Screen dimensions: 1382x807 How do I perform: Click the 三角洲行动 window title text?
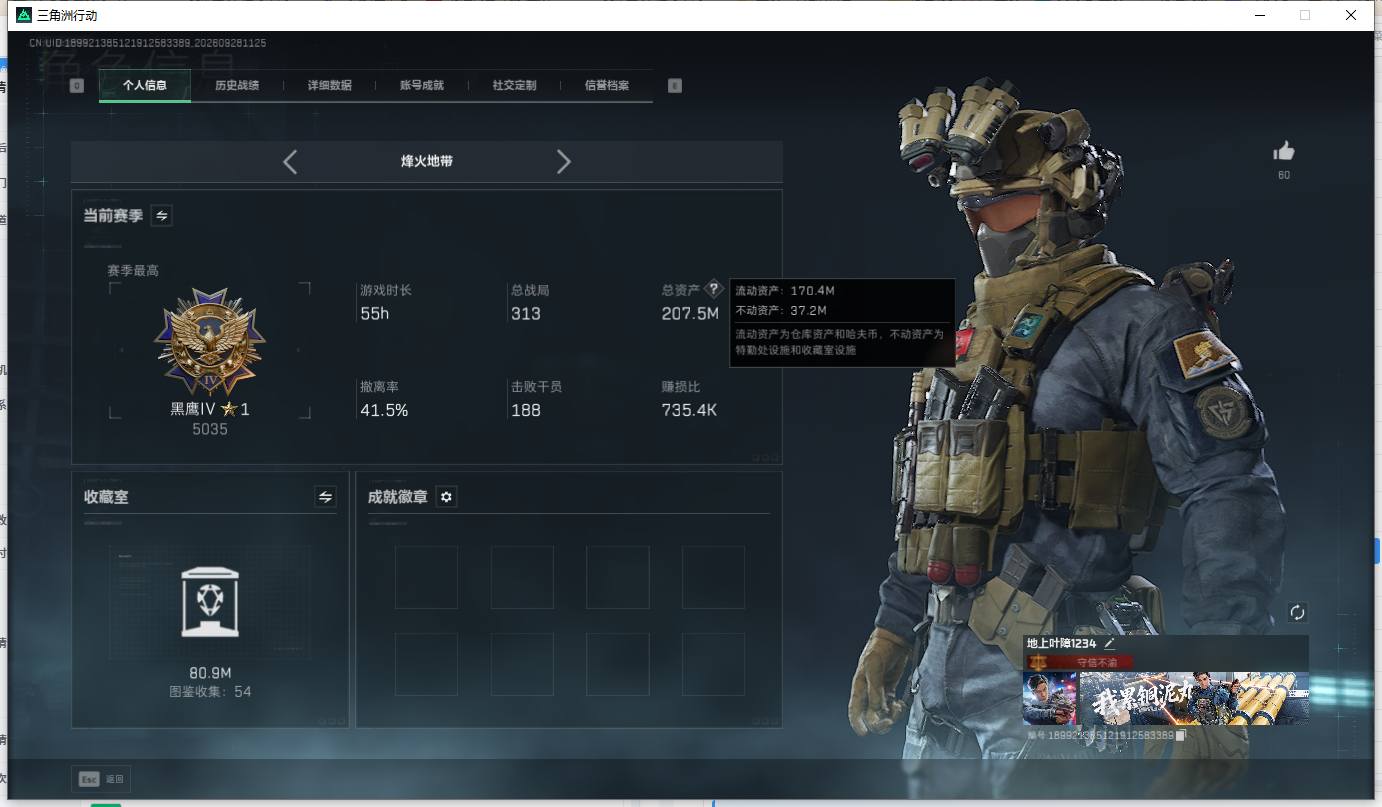67,16
